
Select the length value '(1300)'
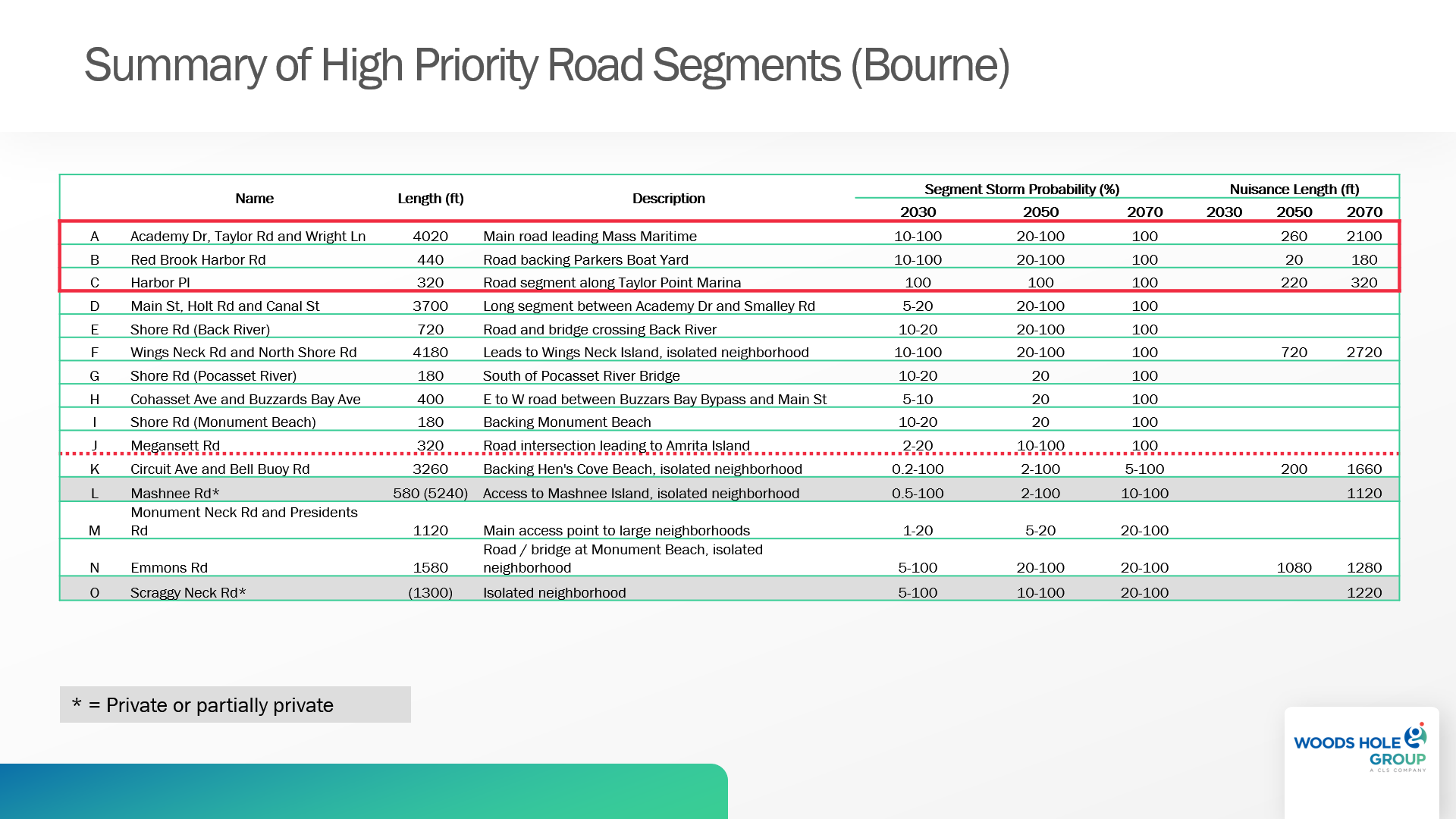[431, 593]
